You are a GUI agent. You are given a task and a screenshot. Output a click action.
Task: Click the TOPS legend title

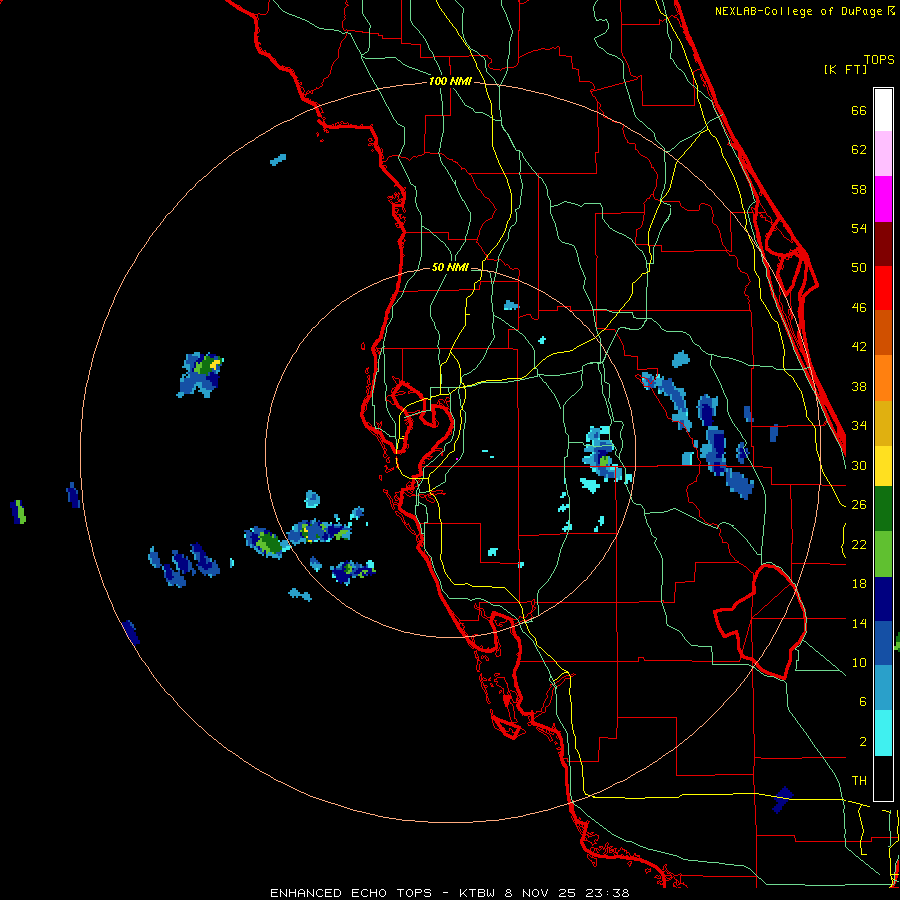[x=879, y=59]
